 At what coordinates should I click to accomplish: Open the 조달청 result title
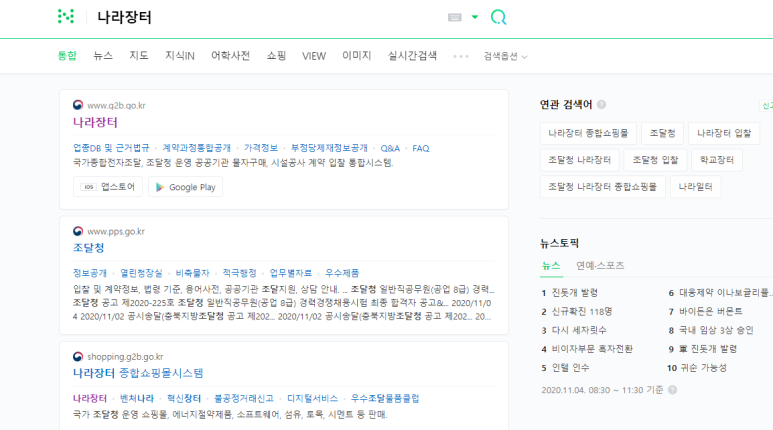[x=89, y=248]
